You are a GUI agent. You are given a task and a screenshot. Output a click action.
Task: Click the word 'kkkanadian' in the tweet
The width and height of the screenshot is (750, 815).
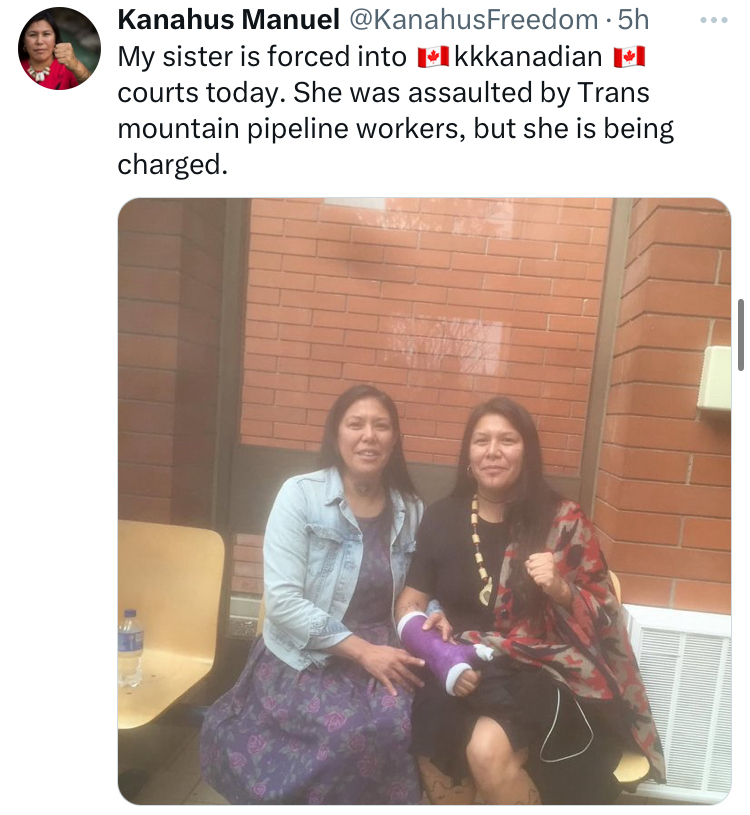(x=528, y=57)
